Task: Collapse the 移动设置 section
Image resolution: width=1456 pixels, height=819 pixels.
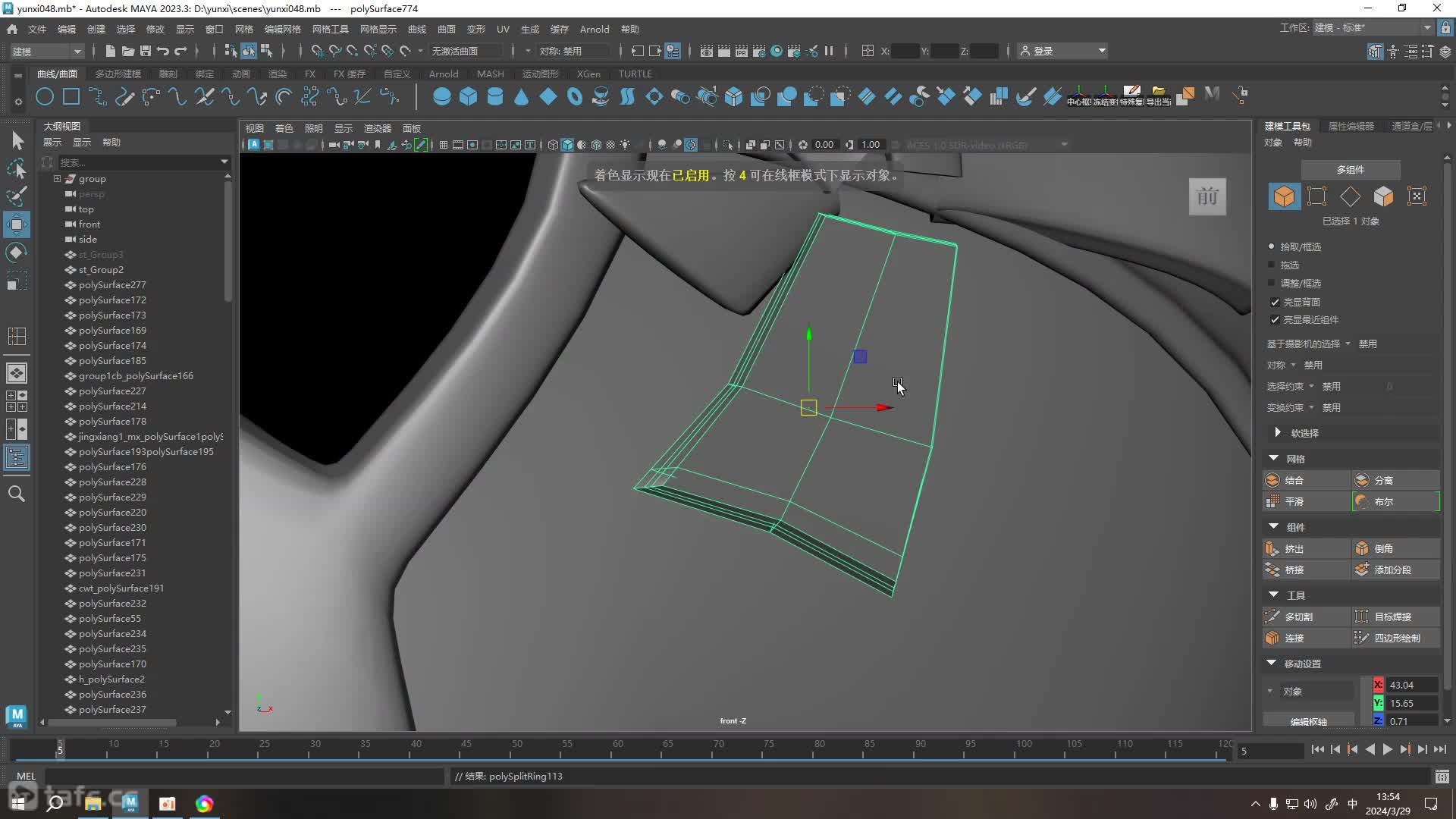Action: [x=1272, y=663]
